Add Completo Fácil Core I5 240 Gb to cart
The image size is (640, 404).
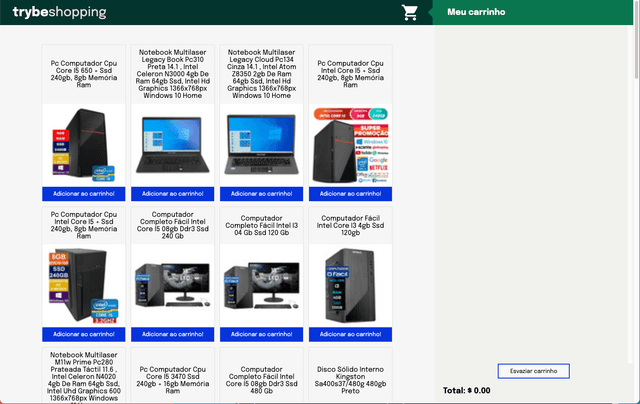point(173,334)
